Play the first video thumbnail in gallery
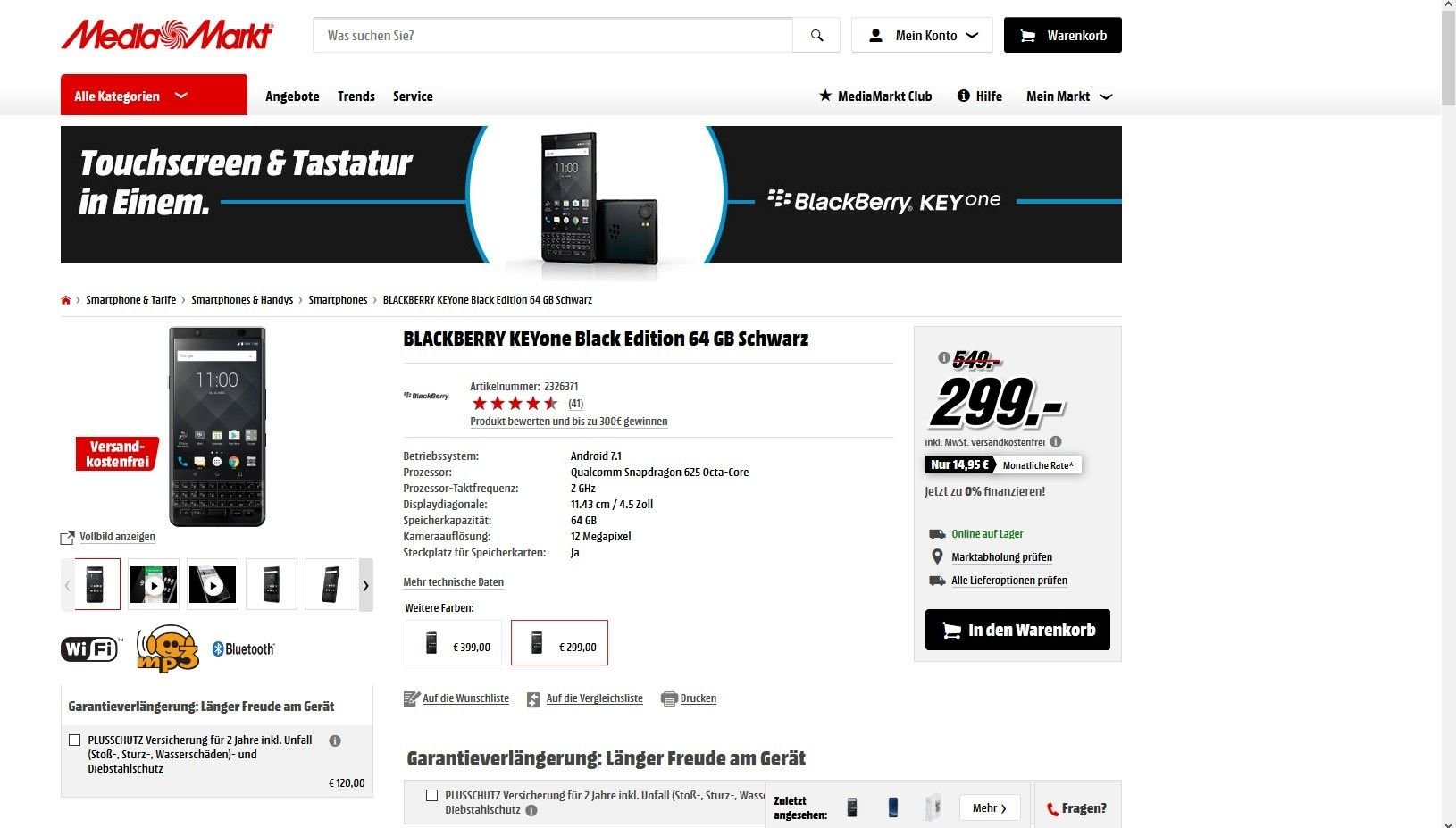 pyautogui.click(x=154, y=586)
